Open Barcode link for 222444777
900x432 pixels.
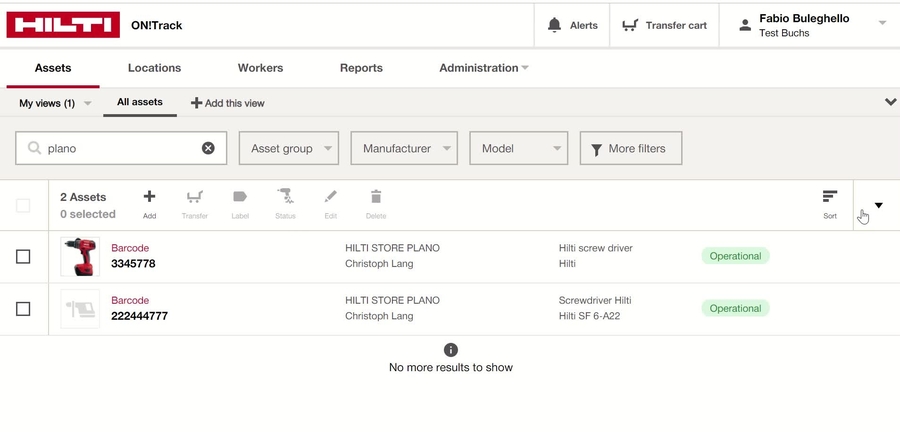[x=130, y=300]
